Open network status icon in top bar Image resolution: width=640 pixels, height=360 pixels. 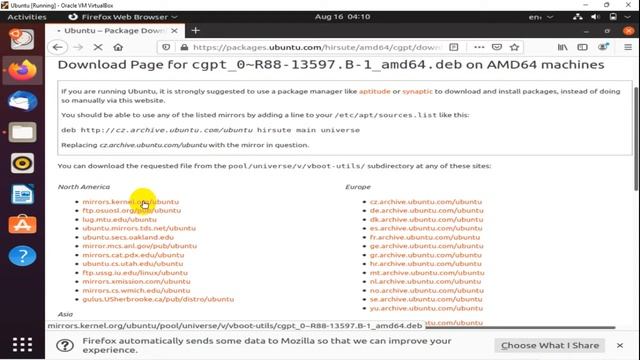[577, 17]
